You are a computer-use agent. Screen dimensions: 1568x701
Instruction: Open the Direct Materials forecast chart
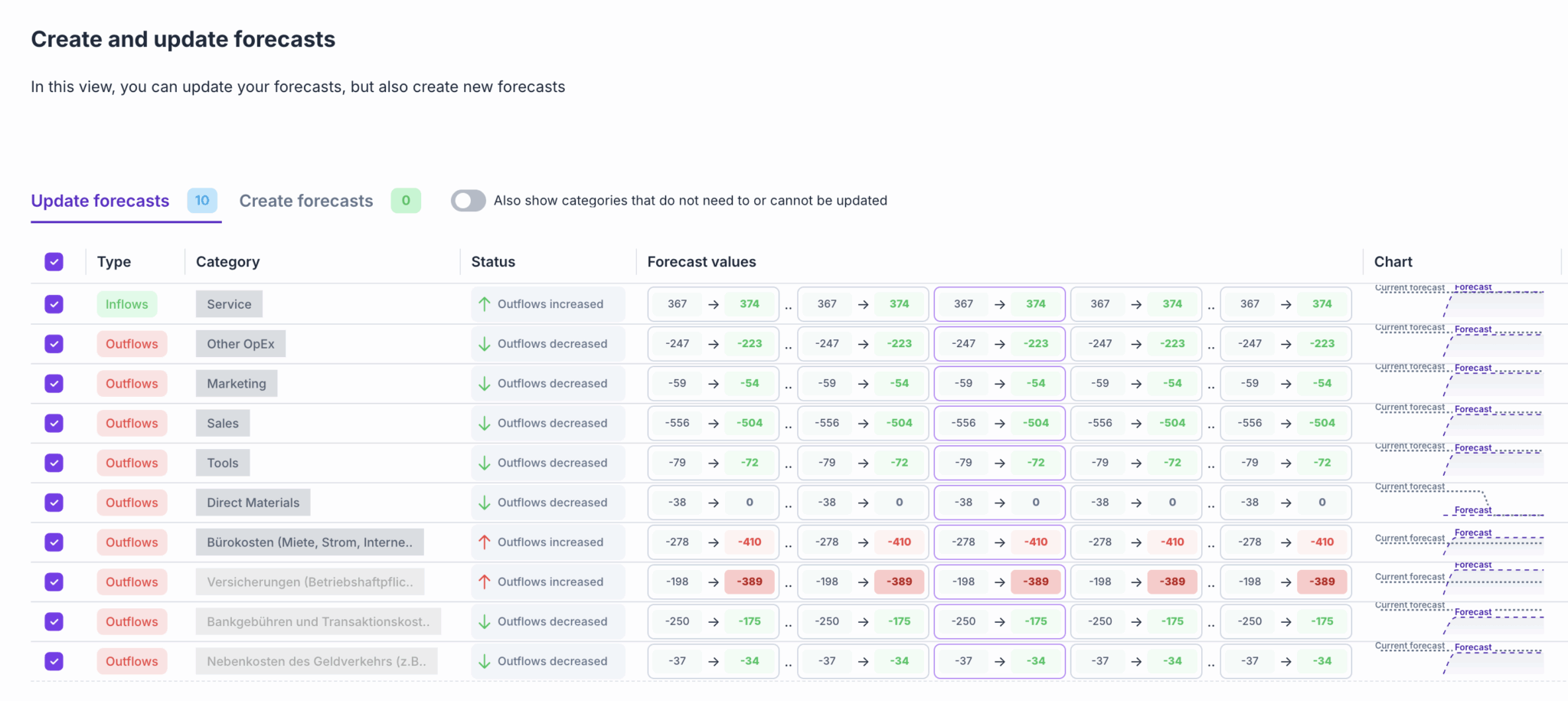tap(1459, 501)
